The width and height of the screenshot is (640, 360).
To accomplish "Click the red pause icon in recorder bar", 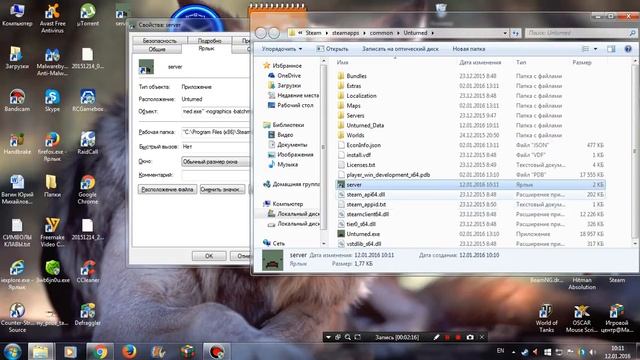I will point(447,337).
